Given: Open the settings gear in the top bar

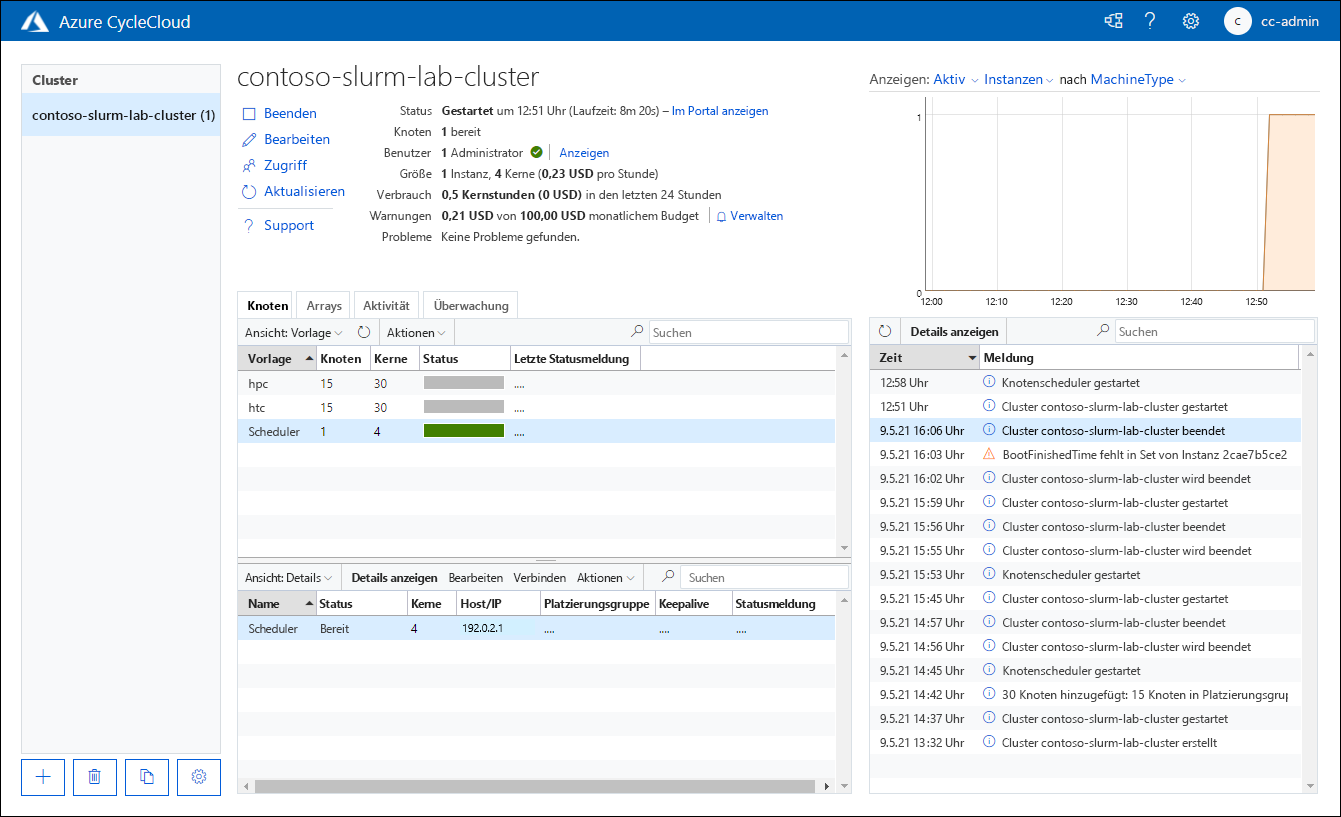Looking at the screenshot, I should [1190, 20].
